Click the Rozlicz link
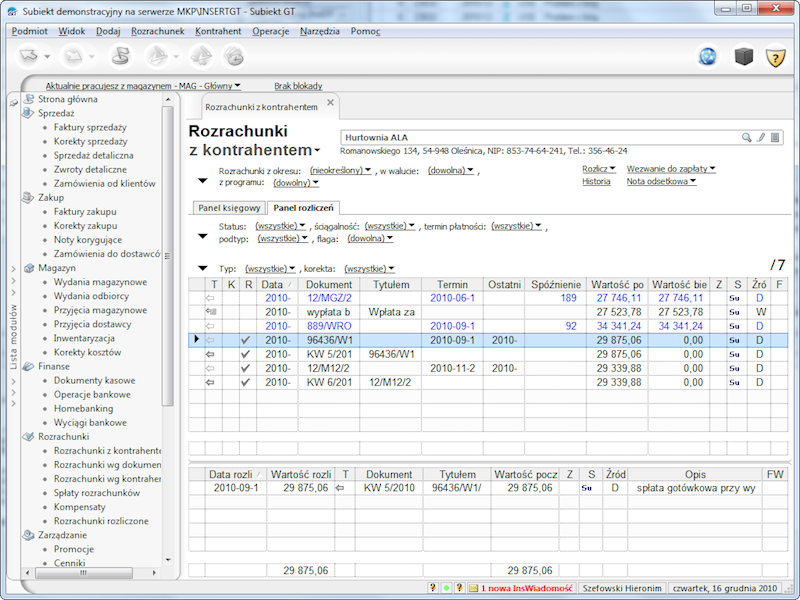 tap(599, 168)
